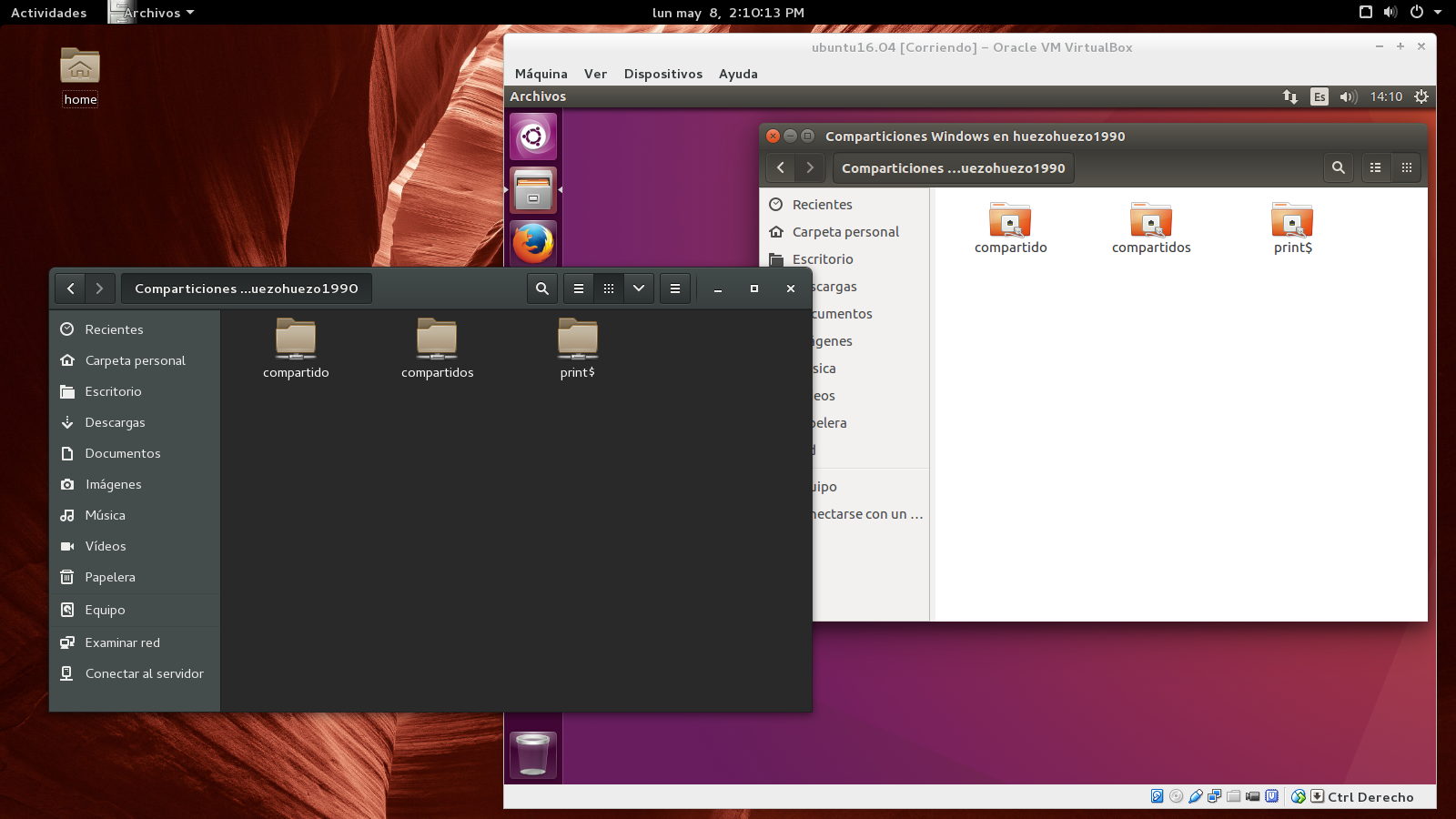Image resolution: width=1456 pixels, height=819 pixels.
Task: Click the network adapters icon in VirtualBox status bar
Action: coord(1214,796)
